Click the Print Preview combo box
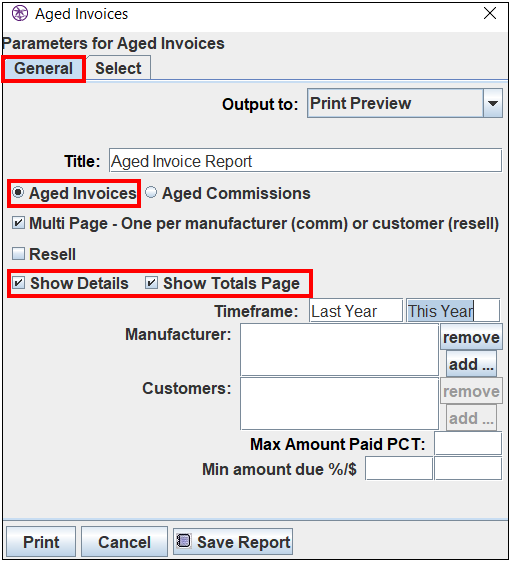 [405, 103]
